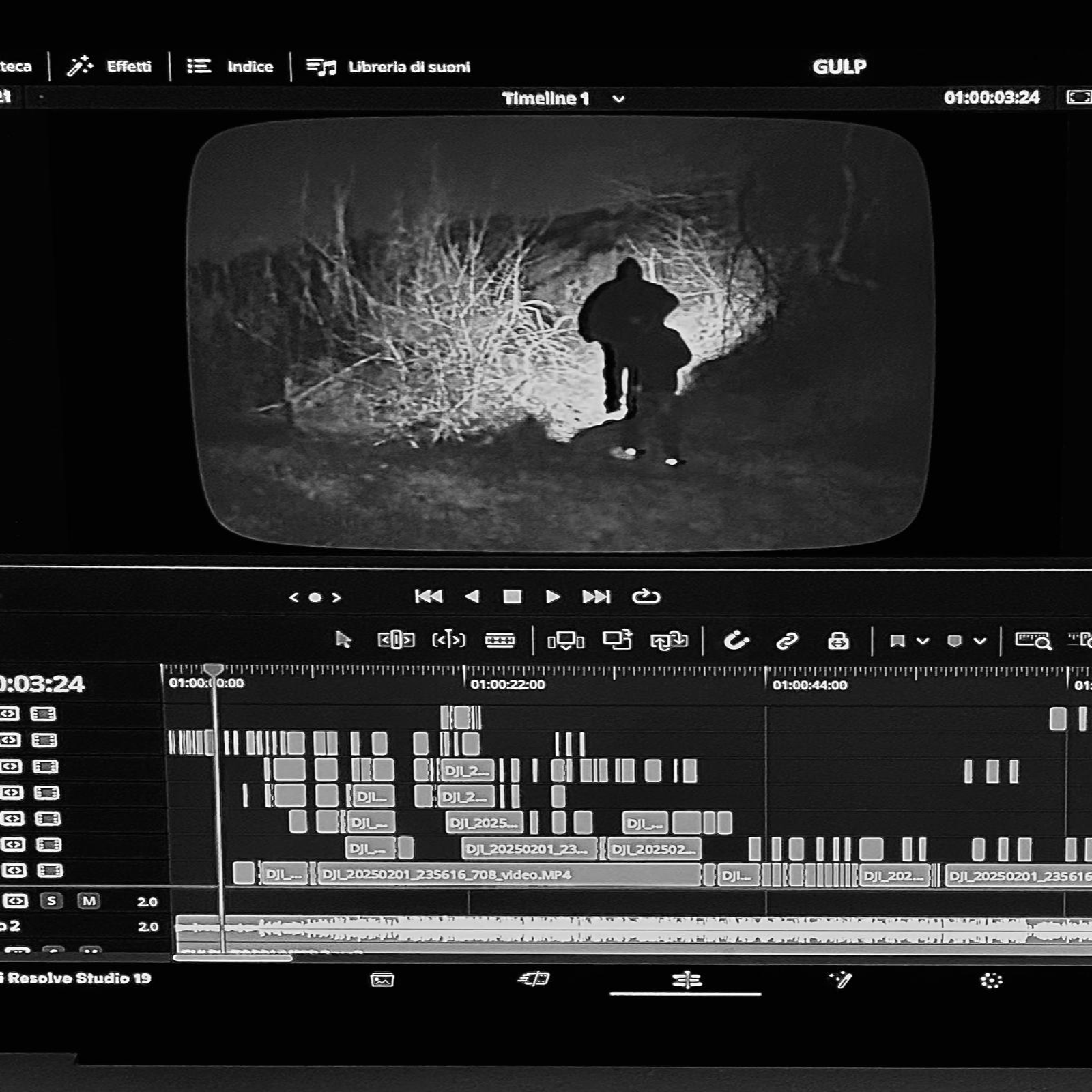Toggle Linked Selection chain icon
Viewport: 1092px width, 1092px height.
[787, 641]
